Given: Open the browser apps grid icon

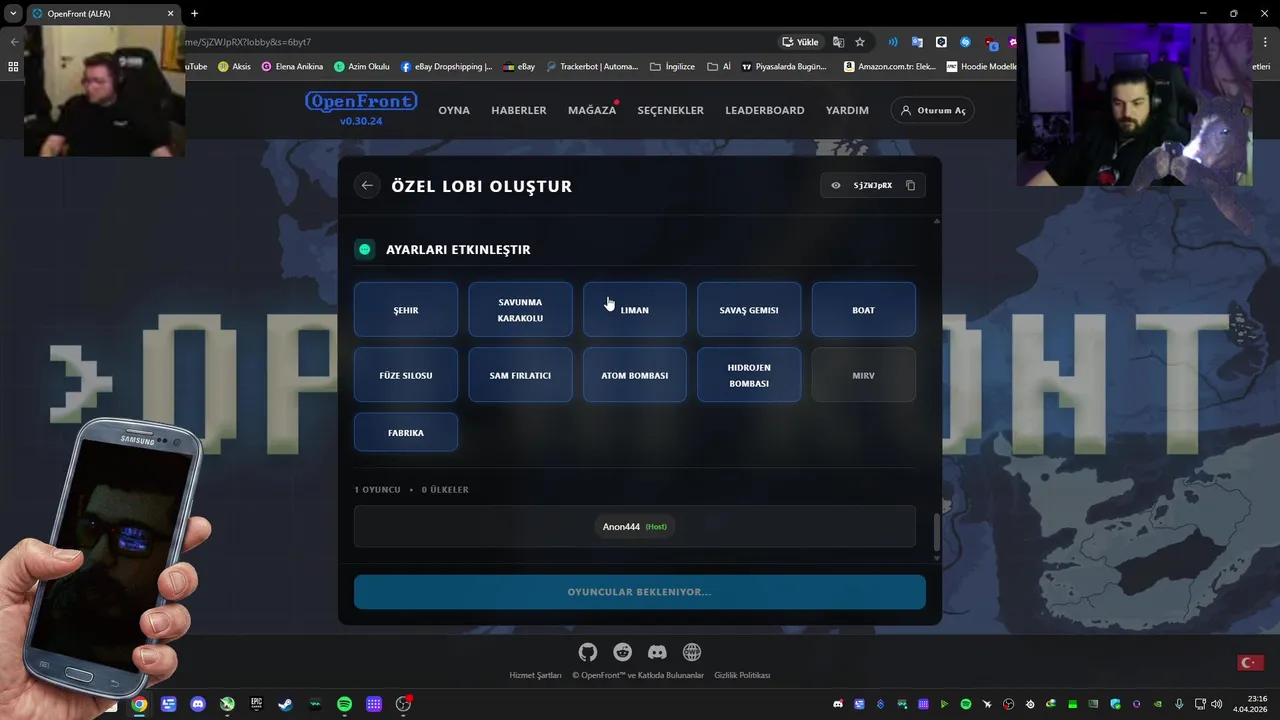Looking at the screenshot, I should tap(13, 67).
